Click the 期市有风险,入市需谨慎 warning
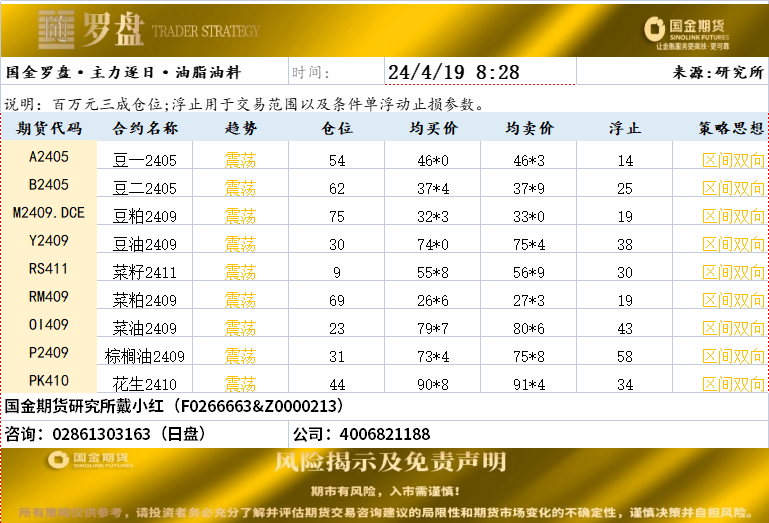 (385, 491)
